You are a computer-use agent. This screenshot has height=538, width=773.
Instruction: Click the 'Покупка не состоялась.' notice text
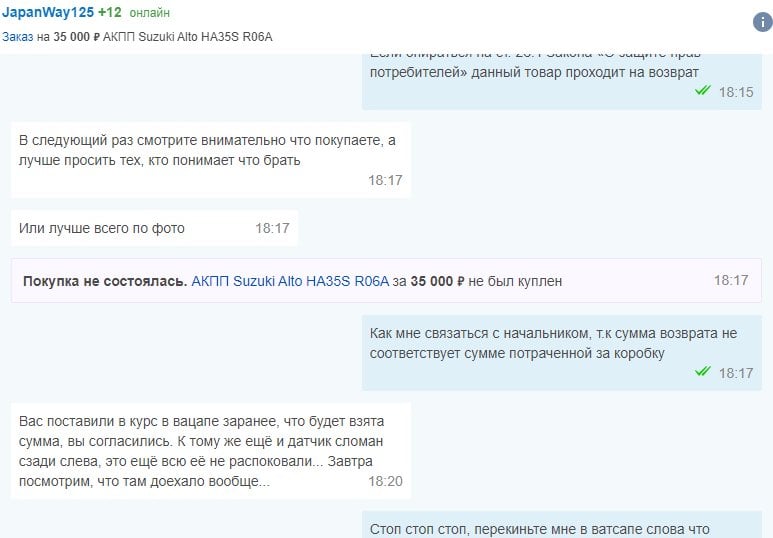tap(105, 281)
